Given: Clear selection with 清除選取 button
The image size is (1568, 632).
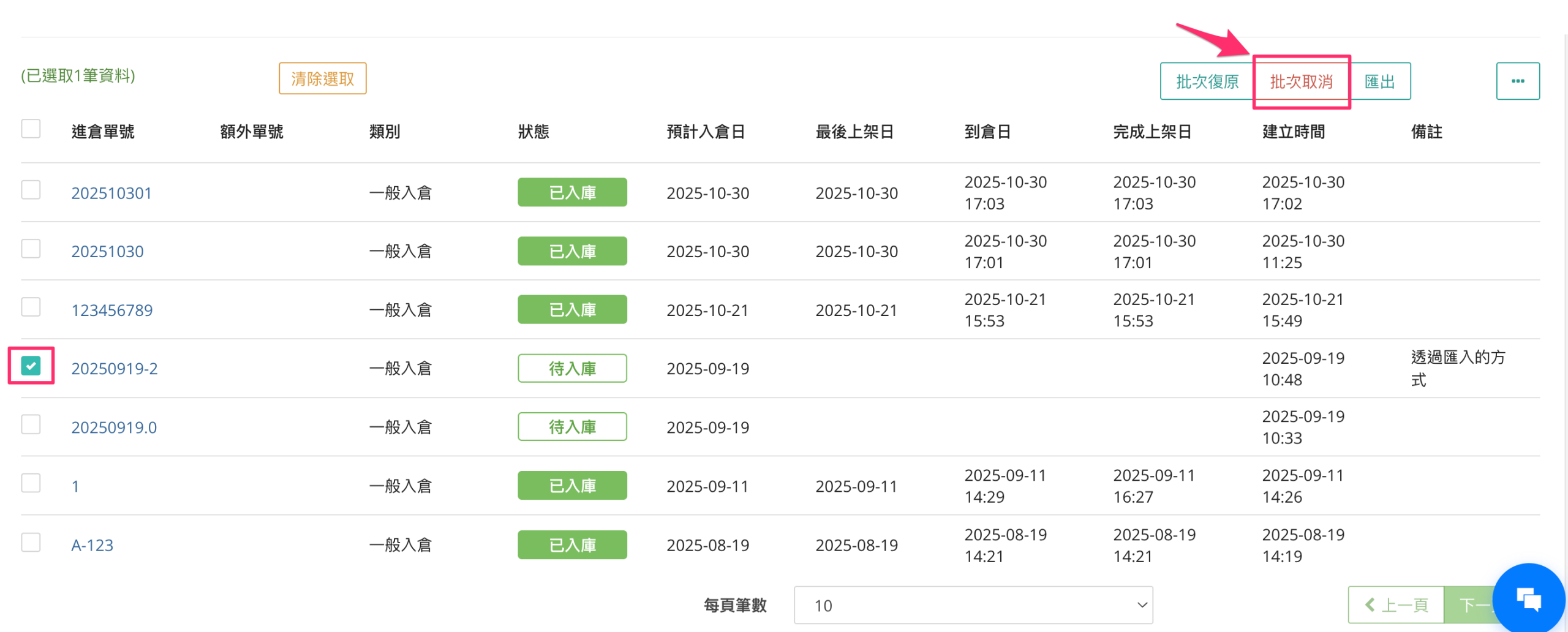Looking at the screenshot, I should coord(322,78).
